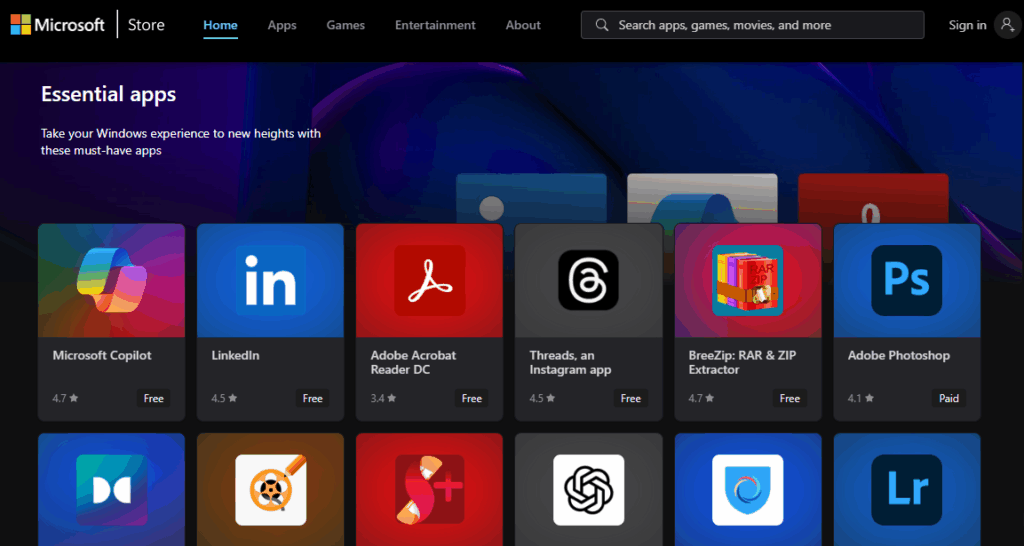Click the red banner thumbnail
Screen dimensions: 1024x546
click(873, 199)
